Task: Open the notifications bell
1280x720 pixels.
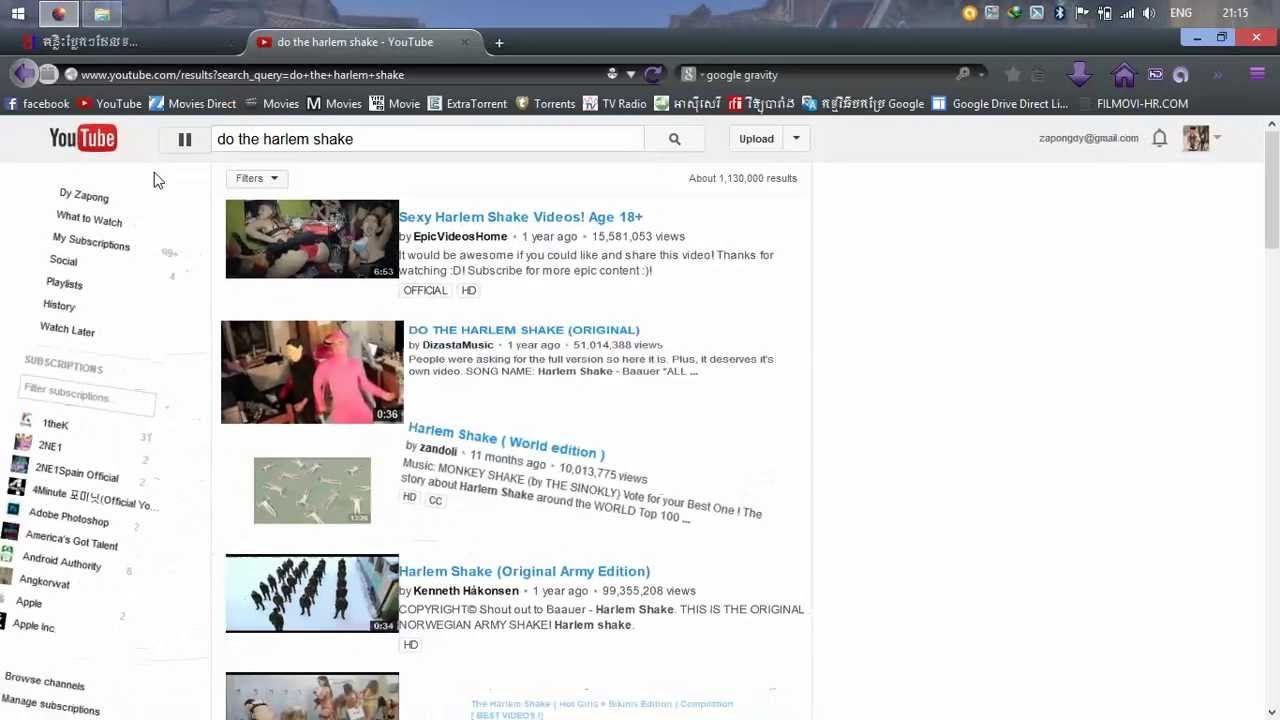Action: [1159, 138]
